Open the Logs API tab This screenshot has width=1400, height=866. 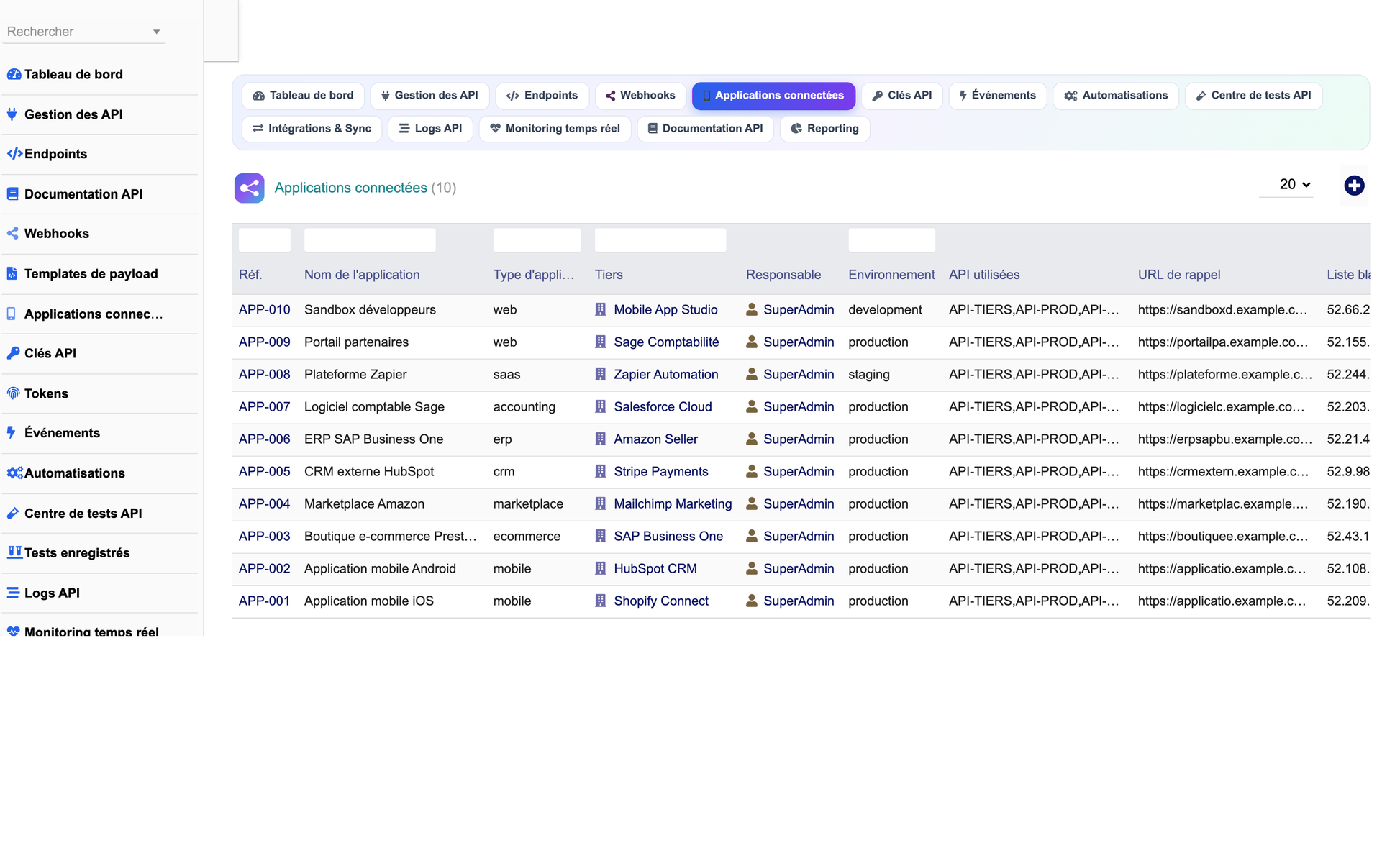pos(430,129)
